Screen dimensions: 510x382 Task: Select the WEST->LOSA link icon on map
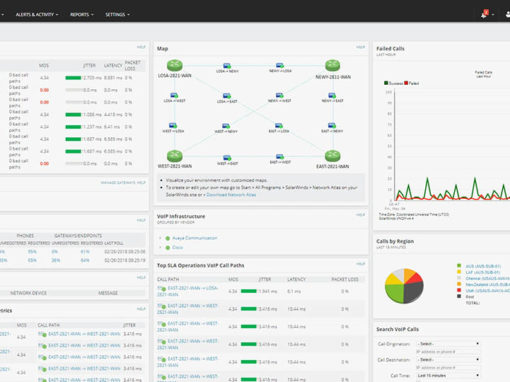(173, 126)
